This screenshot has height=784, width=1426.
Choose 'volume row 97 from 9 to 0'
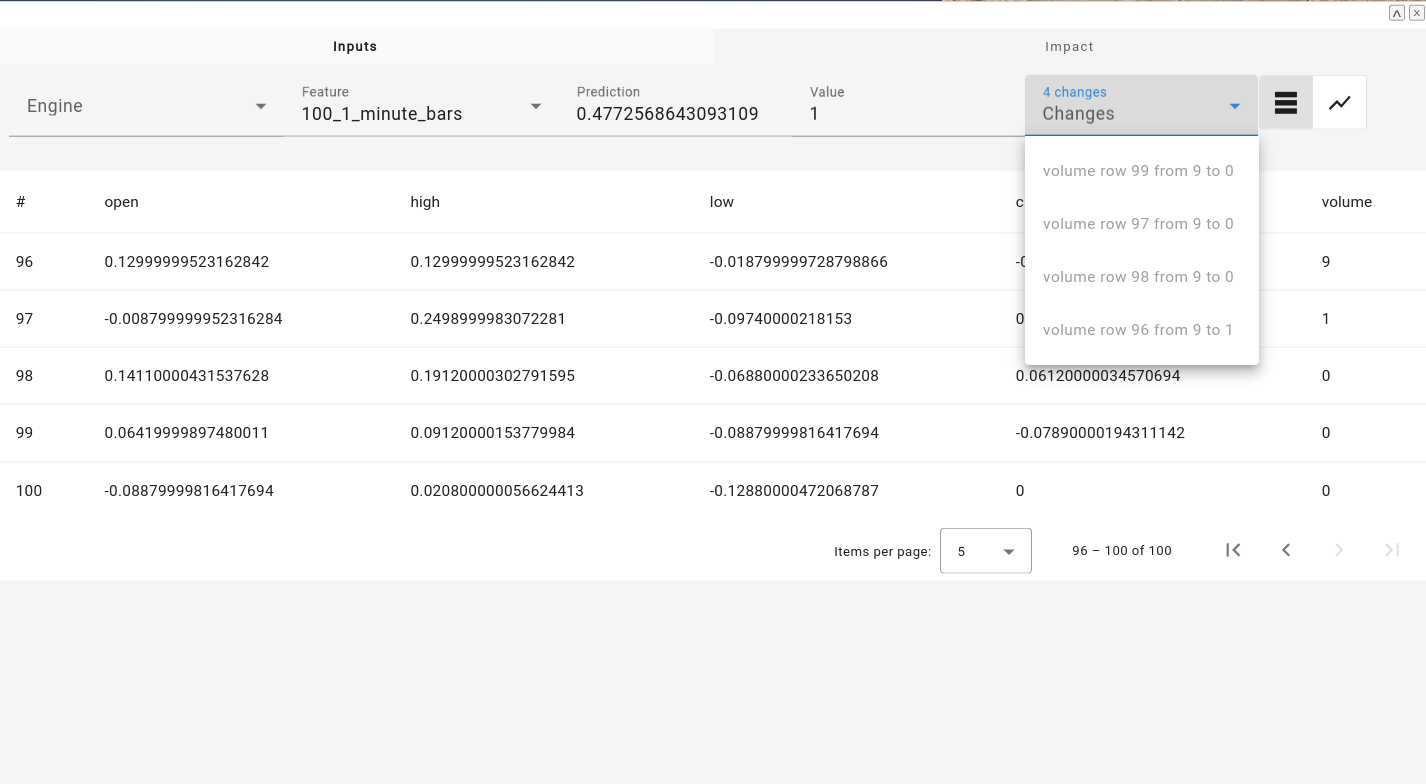1138,224
